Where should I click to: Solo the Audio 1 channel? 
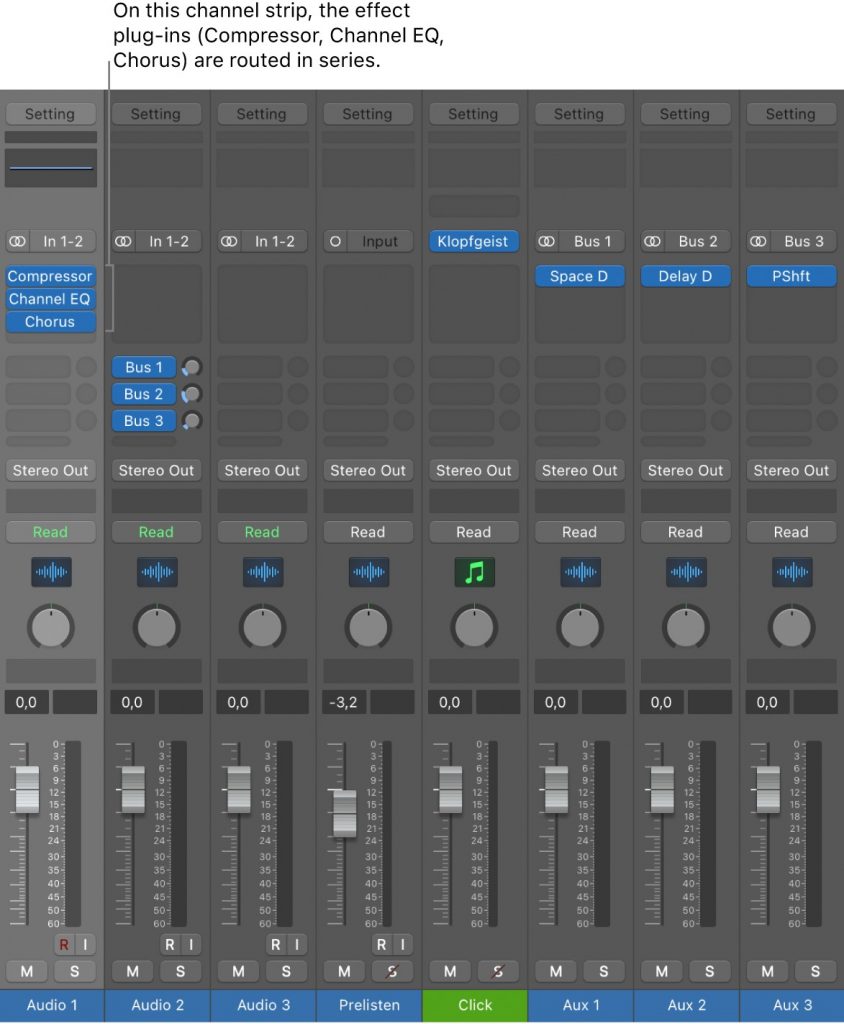pyautogui.click(x=74, y=971)
